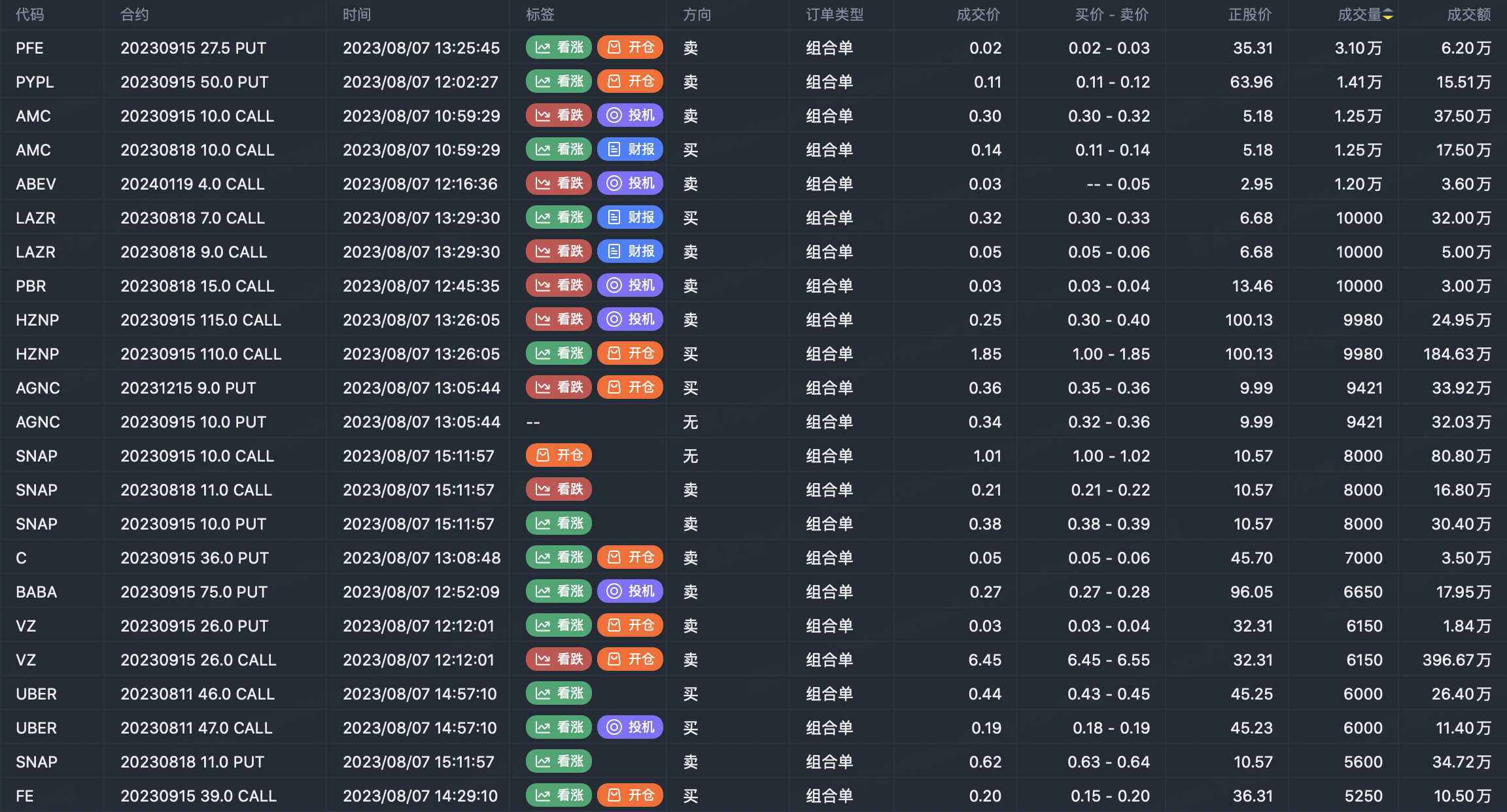Viewport: 1507px width, 812px height.
Task: Select the C ticker cell
Action: [x=21, y=558]
